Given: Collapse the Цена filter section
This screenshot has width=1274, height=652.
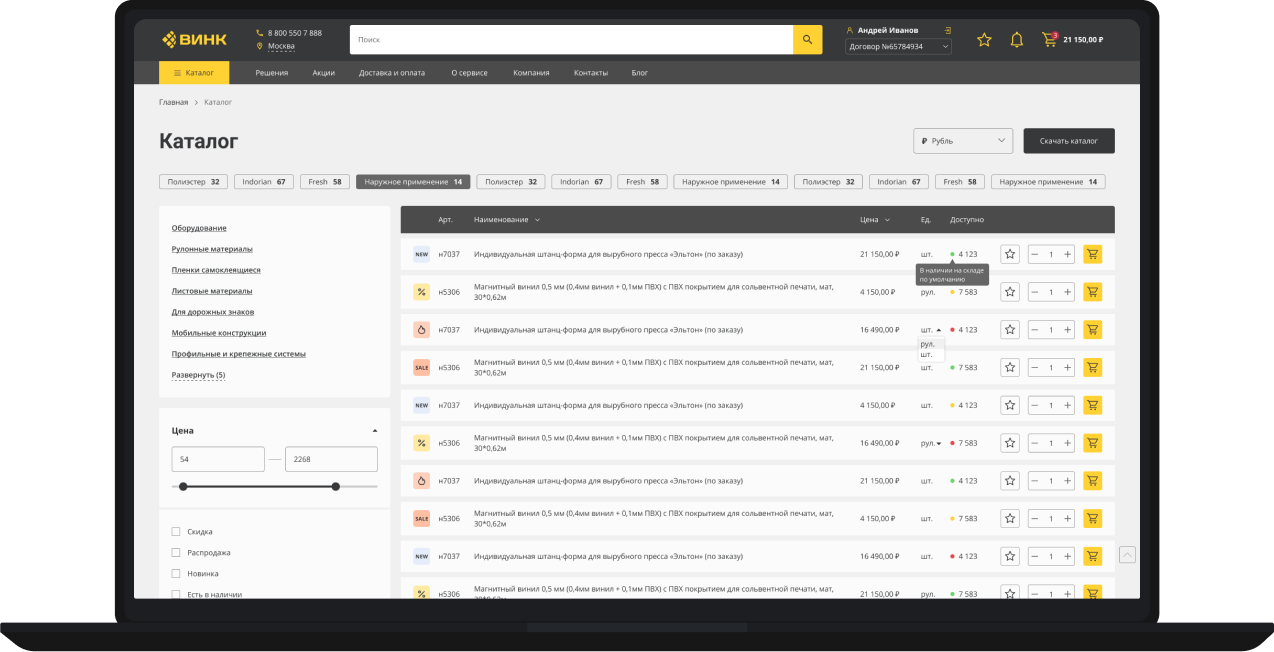Looking at the screenshot, I should pyautogui.click(x=374, y=431).
